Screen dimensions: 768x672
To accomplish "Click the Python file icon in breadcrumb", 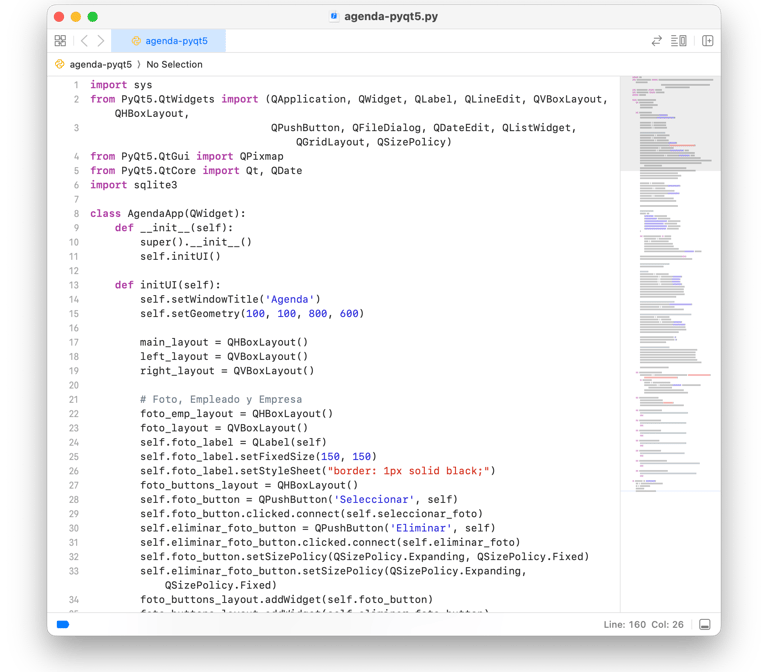I will tap(60, 64).
